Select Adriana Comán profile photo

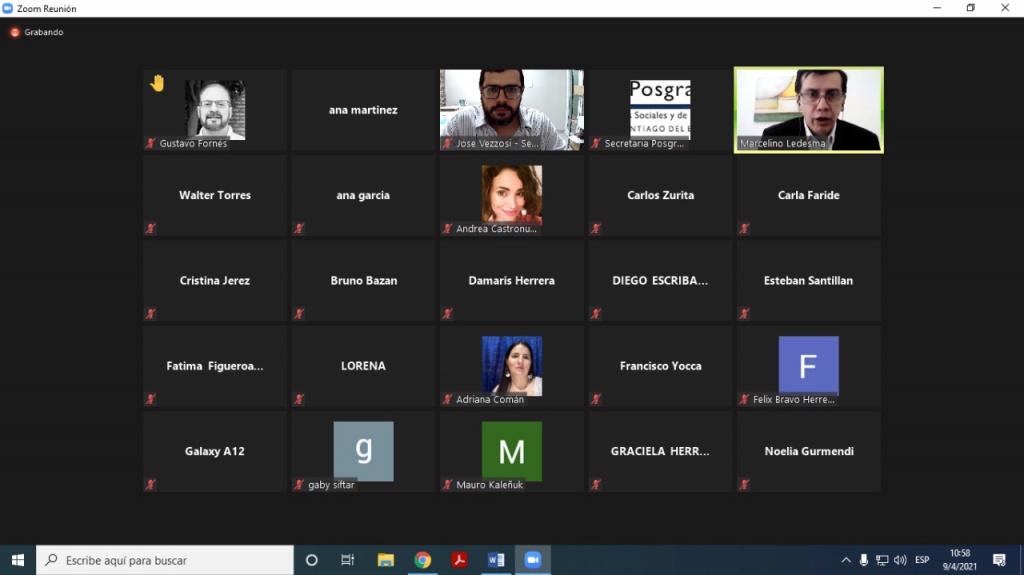coord(512,366)
